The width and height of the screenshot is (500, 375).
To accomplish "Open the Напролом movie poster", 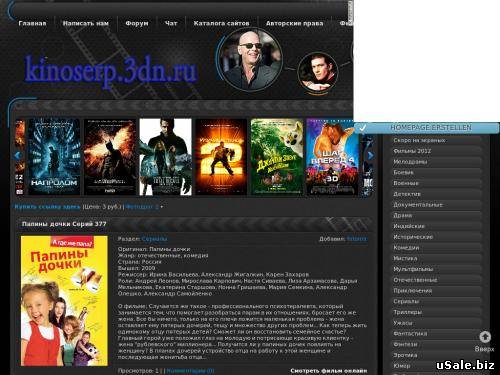I will tap(54, 157).
